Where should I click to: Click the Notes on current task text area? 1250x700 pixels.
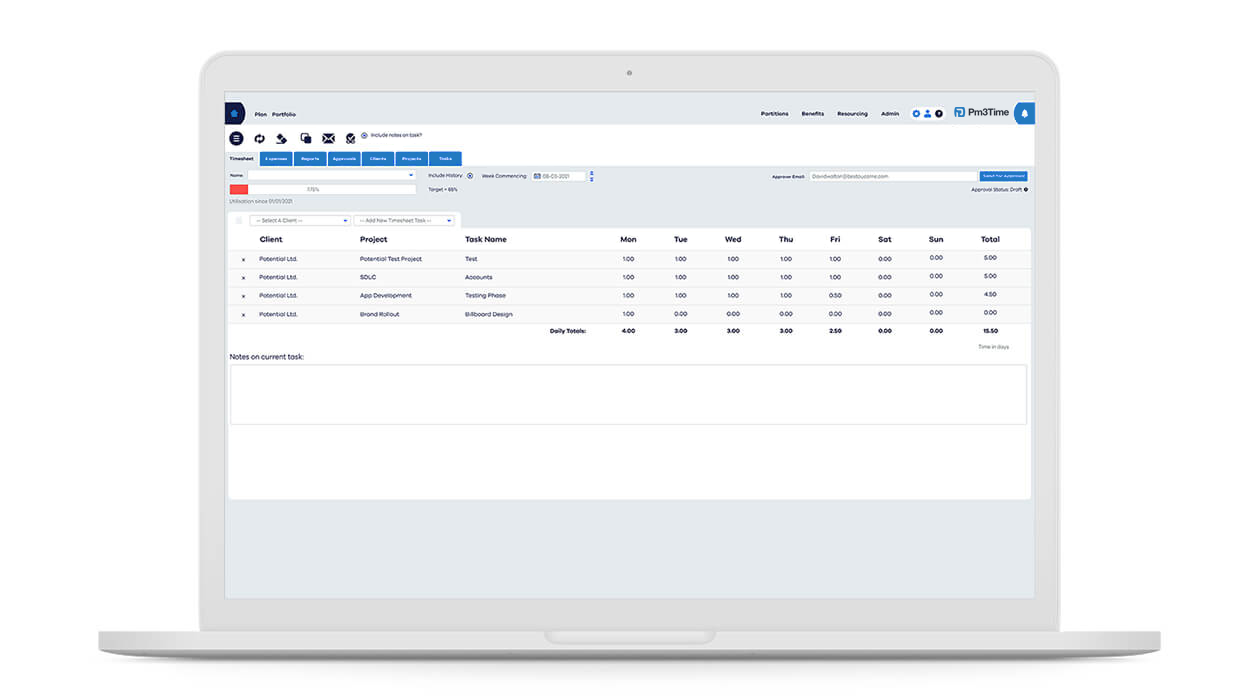click(x=628, y=394)
